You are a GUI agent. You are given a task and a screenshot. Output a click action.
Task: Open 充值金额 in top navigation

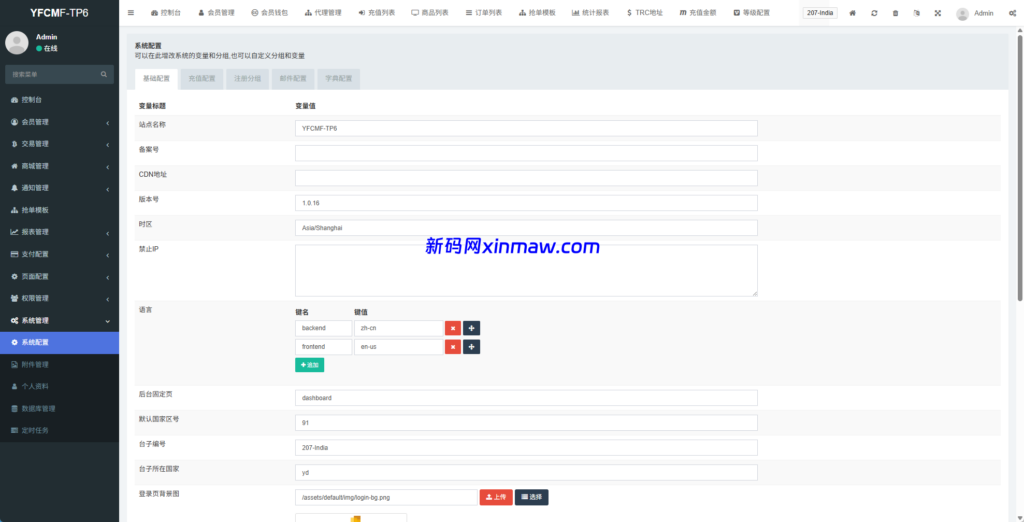[x=697, y=13]
